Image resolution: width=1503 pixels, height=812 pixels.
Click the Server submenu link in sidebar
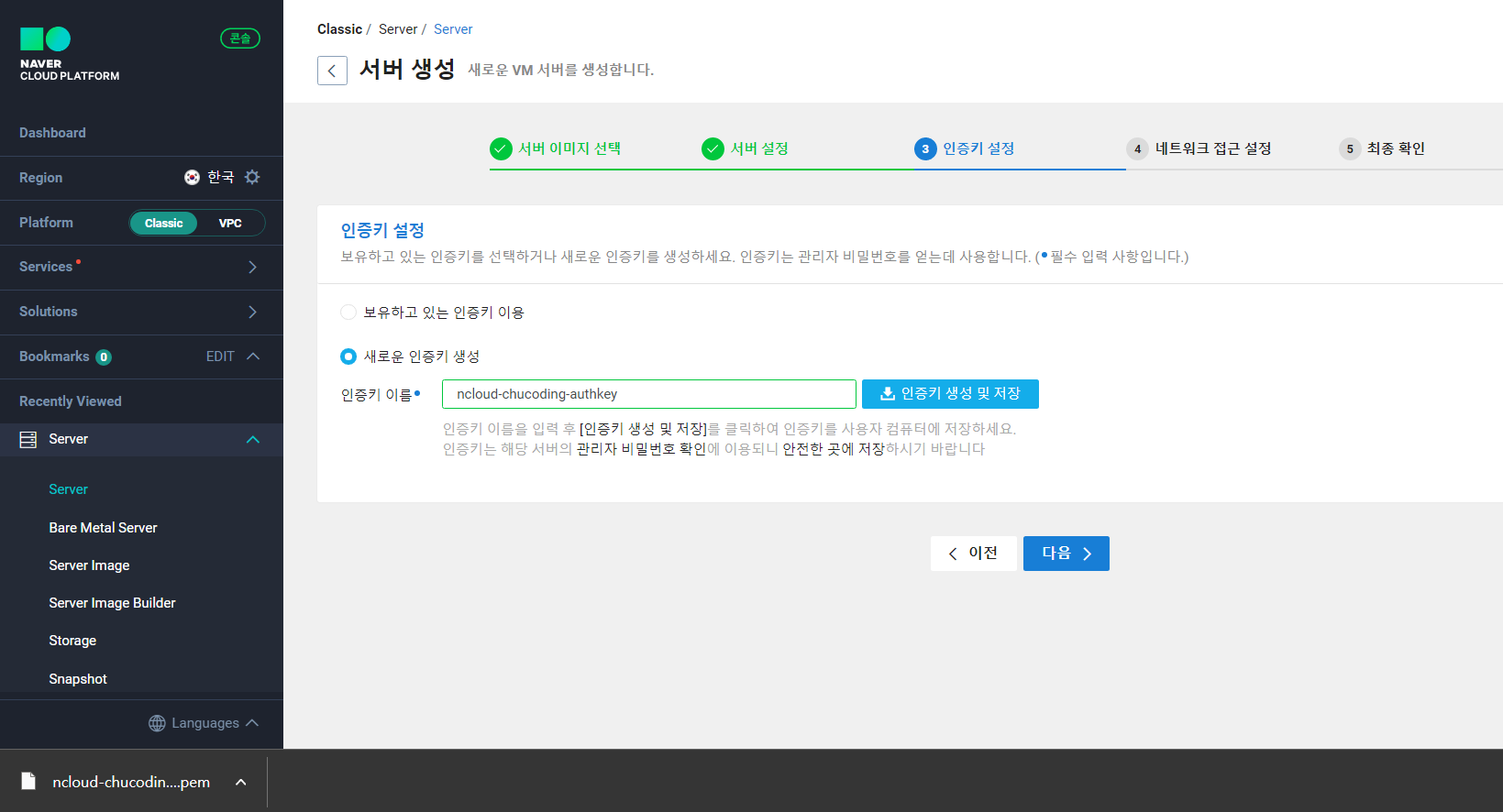pos(68,489)
